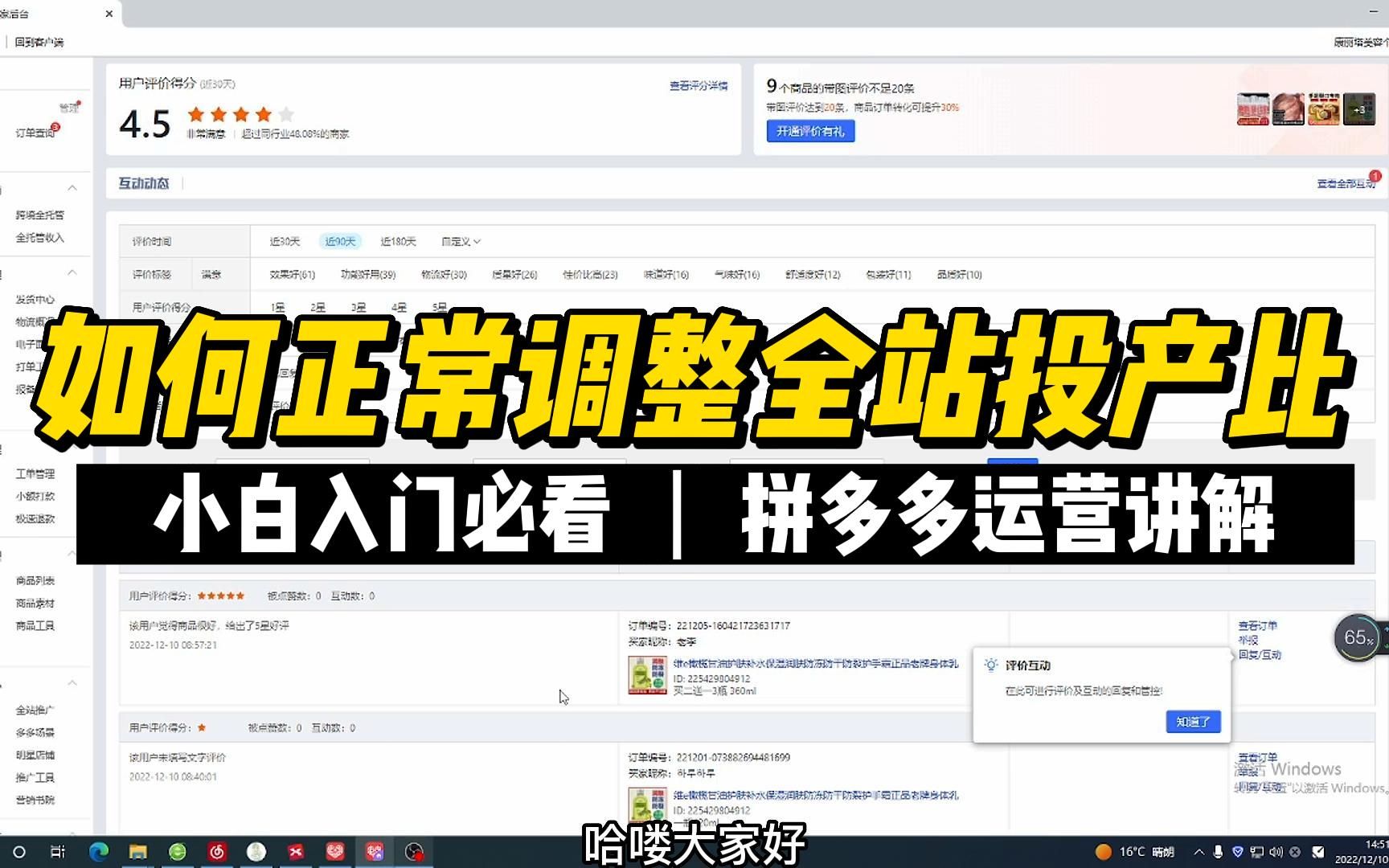Filter by 舒适度好(12) review tag

click(813, 274)
